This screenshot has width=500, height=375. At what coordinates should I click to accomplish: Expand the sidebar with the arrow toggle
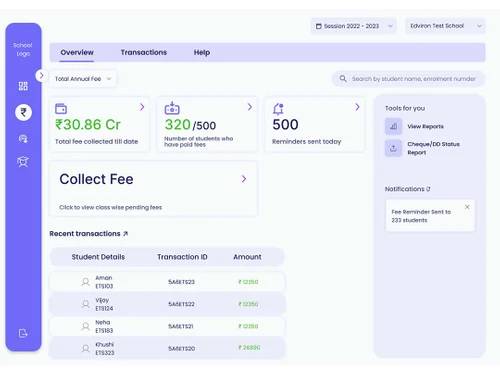tap(41, 76)
